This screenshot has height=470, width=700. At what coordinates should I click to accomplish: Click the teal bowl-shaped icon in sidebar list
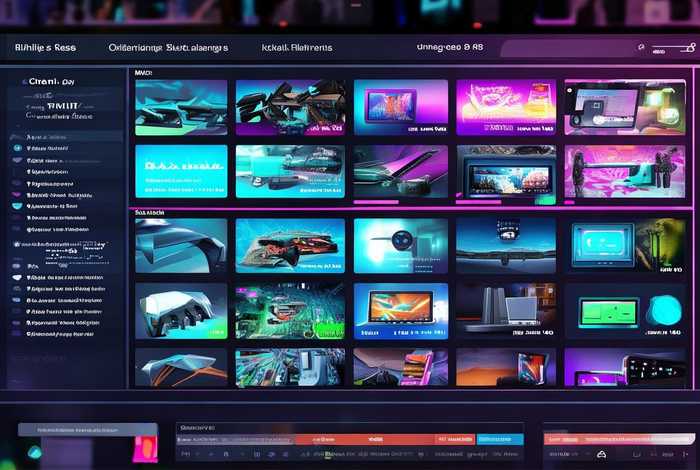(17, 206)
